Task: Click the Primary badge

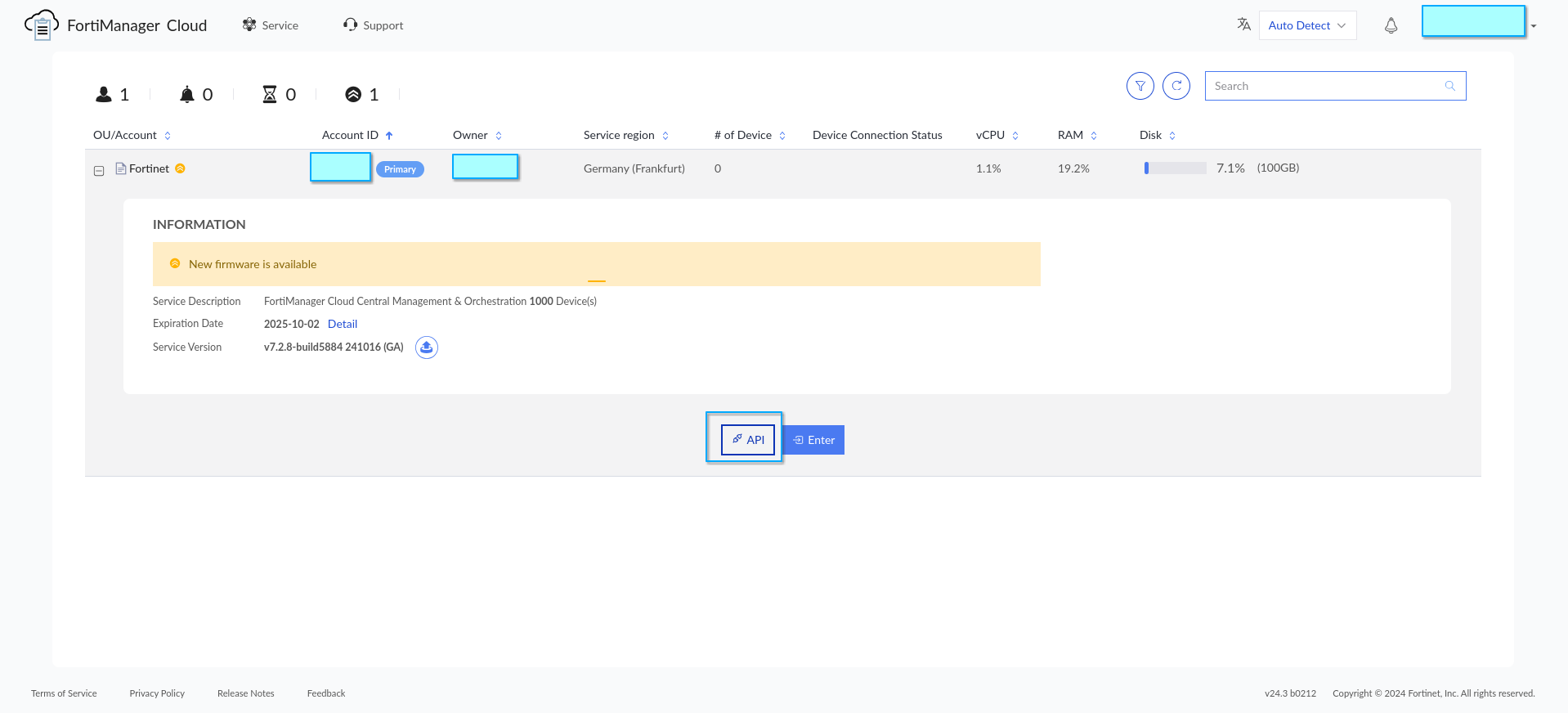Action: [400, 169]
